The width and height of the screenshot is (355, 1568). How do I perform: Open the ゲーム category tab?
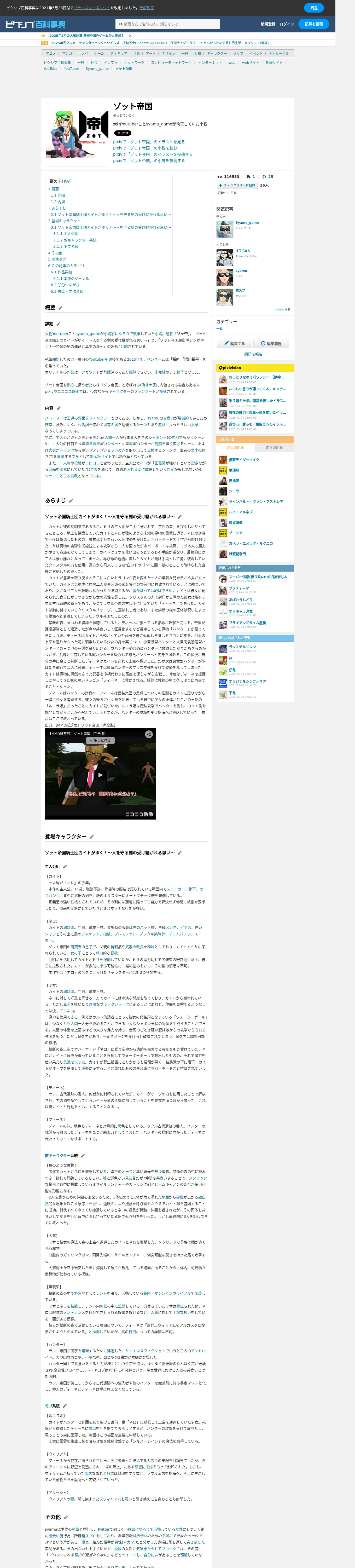[99, 54]
